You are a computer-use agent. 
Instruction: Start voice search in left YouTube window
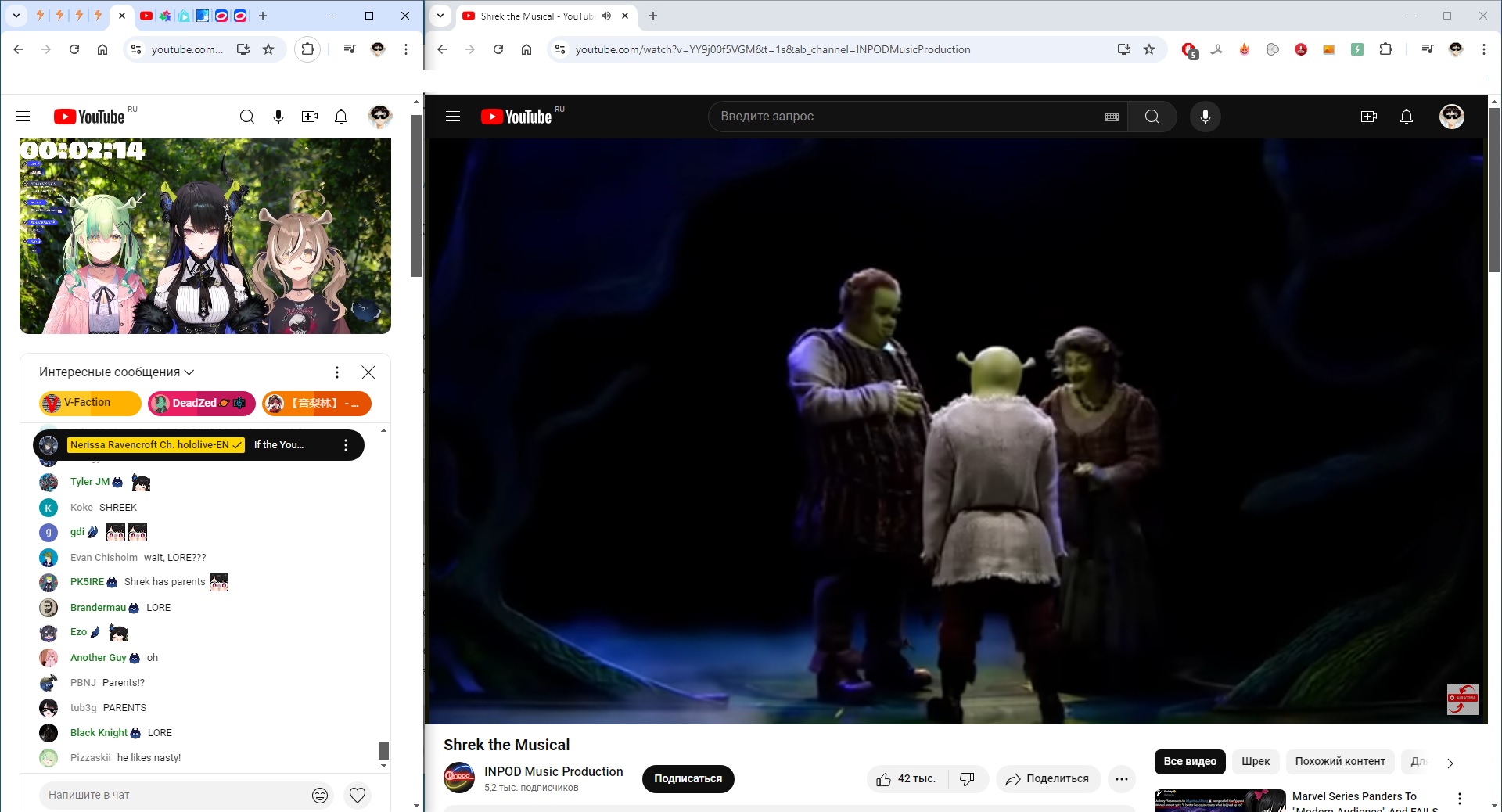pos(278,117)
